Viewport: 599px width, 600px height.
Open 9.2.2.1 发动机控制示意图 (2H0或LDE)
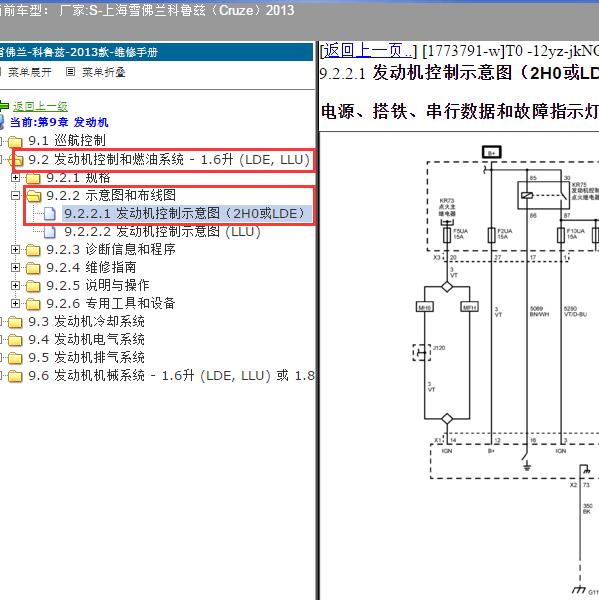pyautogui.click(x=185, y=213)
